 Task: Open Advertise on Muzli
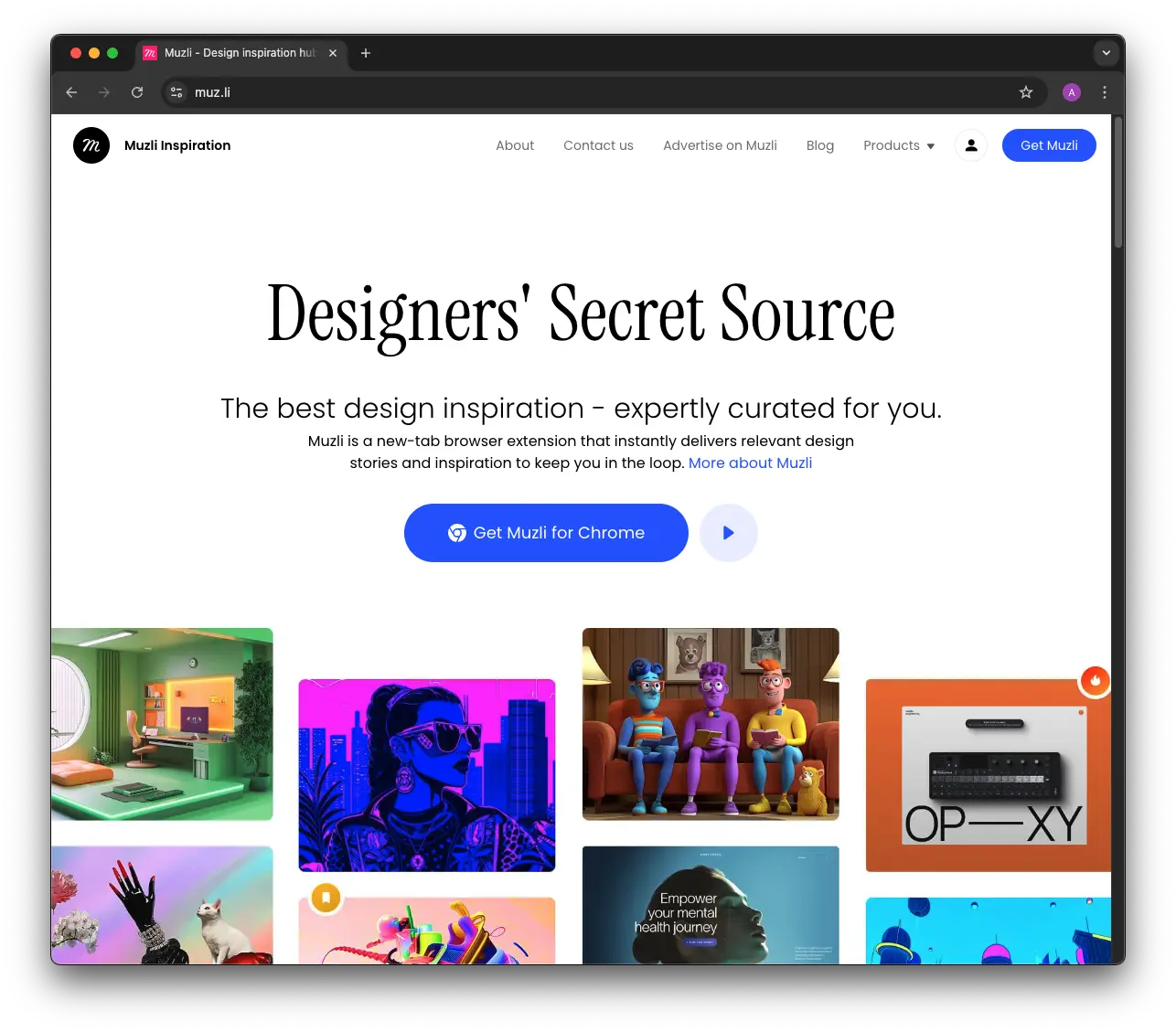click(x=720, y=145)
